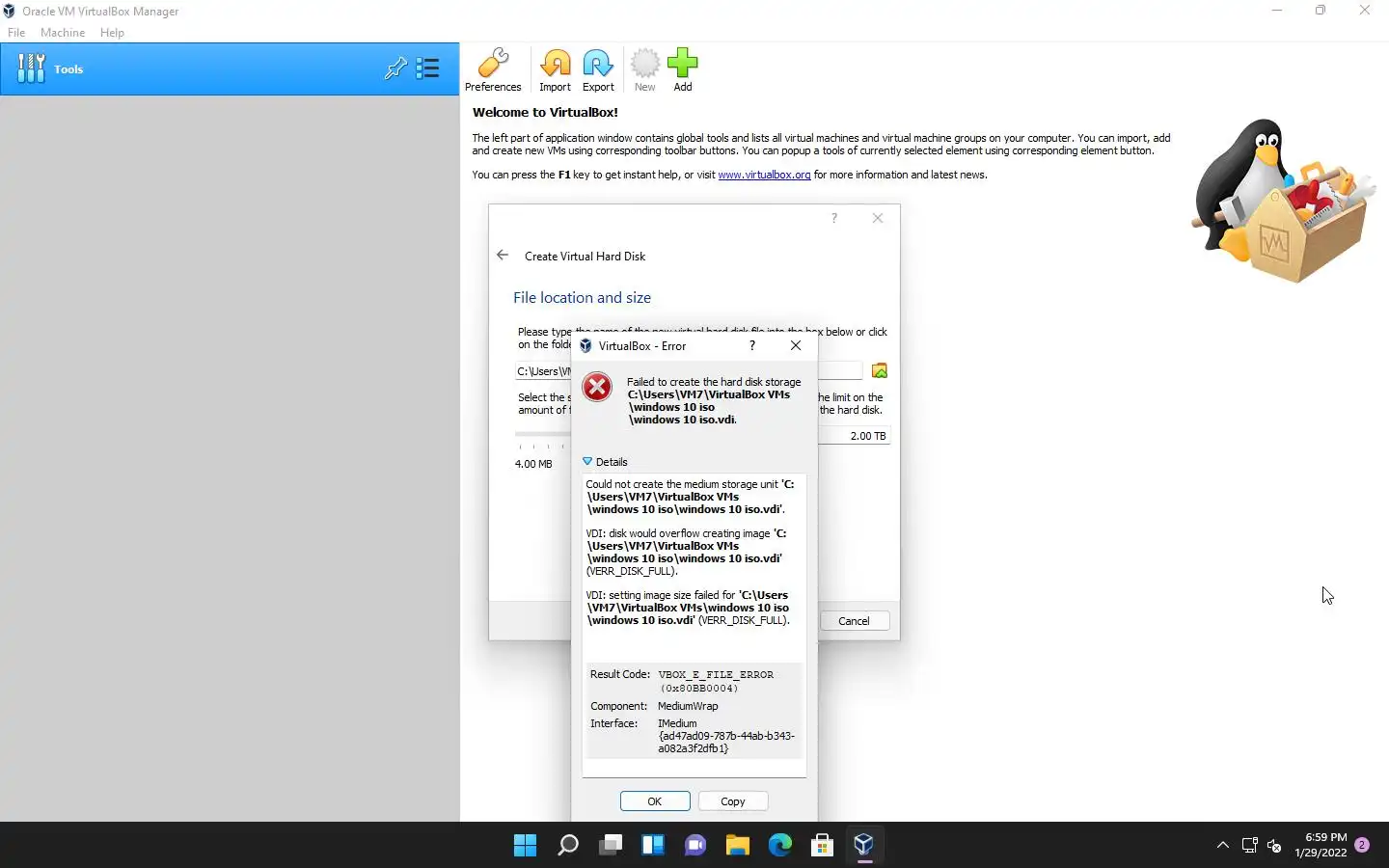Launch Microsoft Edge from the taskbar

[x=780, y=845]
